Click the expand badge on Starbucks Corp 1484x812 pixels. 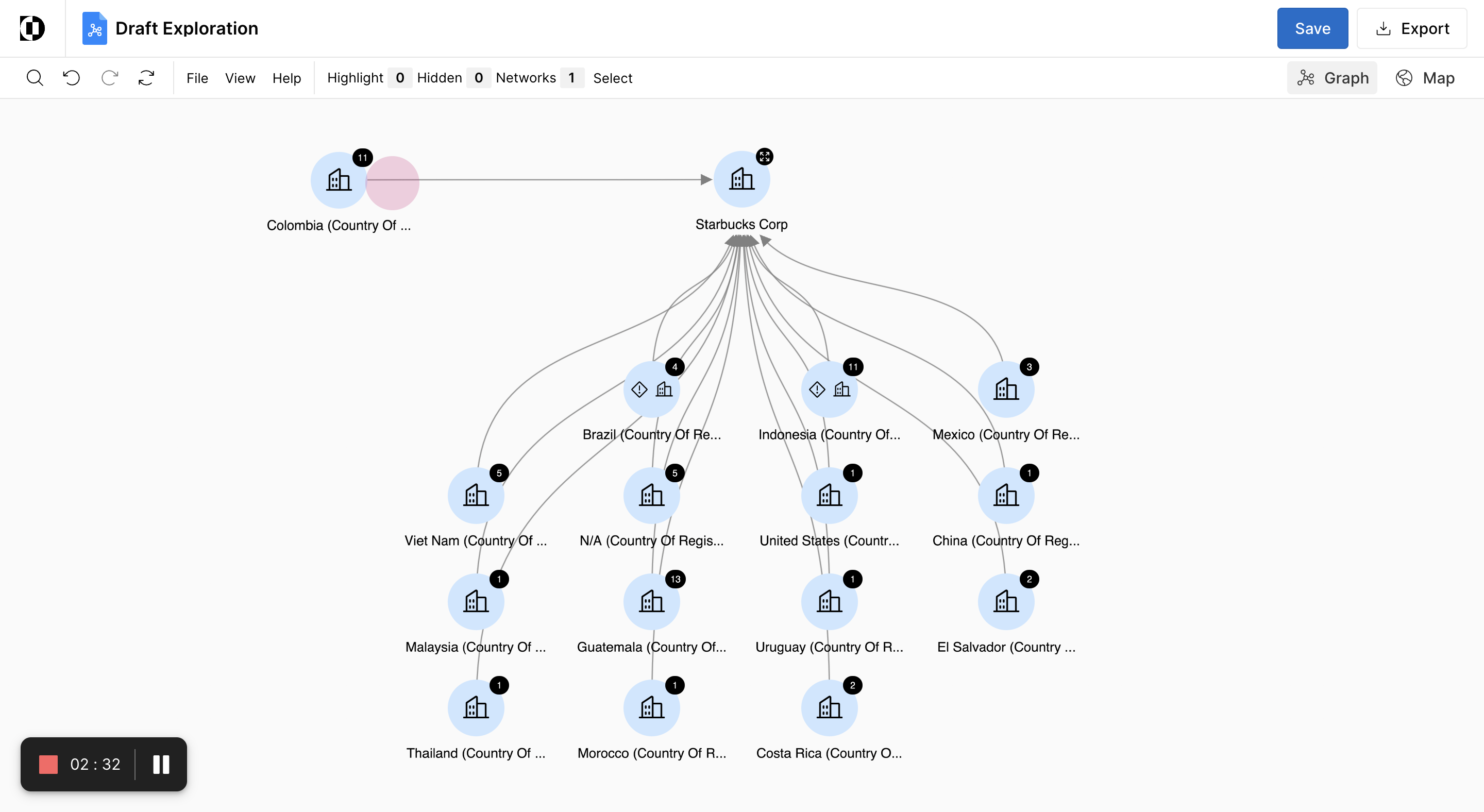[764, 157]
